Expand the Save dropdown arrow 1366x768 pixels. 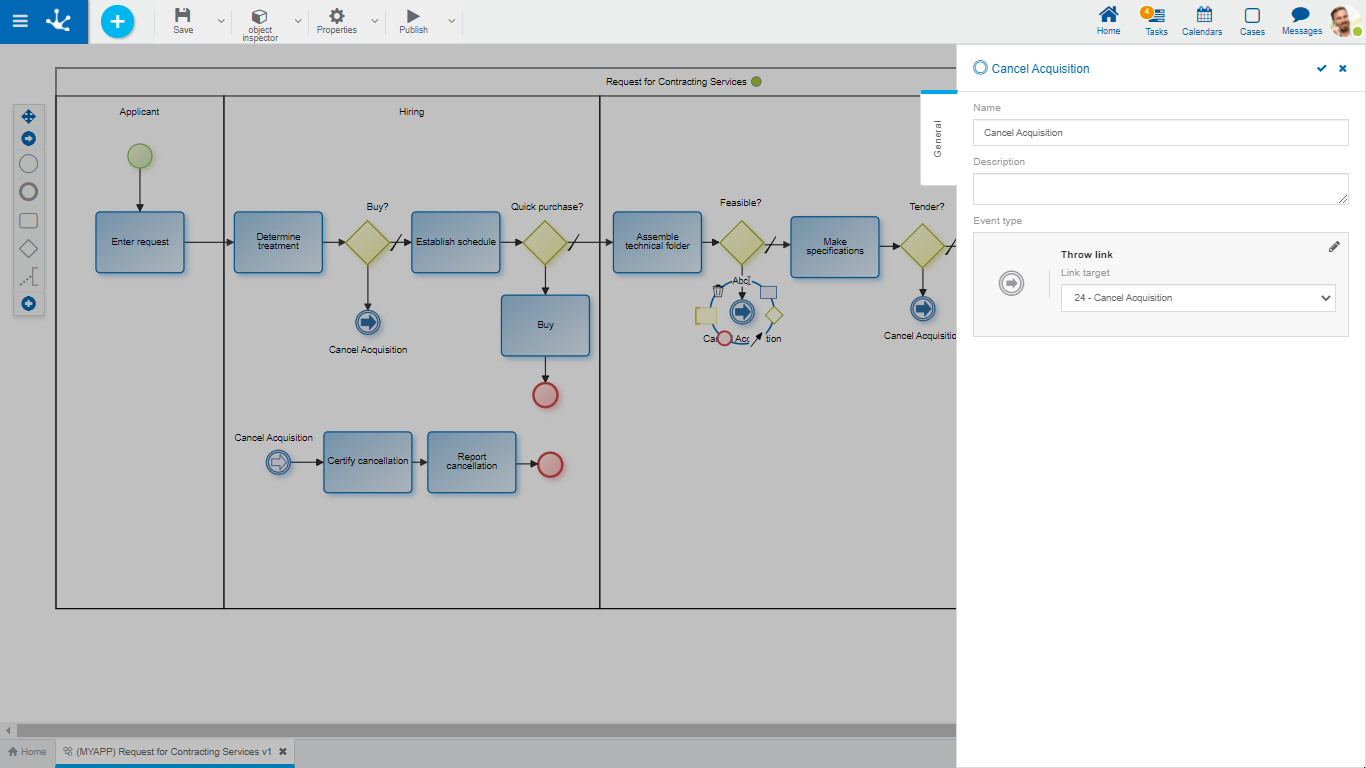tap(221, 21)
